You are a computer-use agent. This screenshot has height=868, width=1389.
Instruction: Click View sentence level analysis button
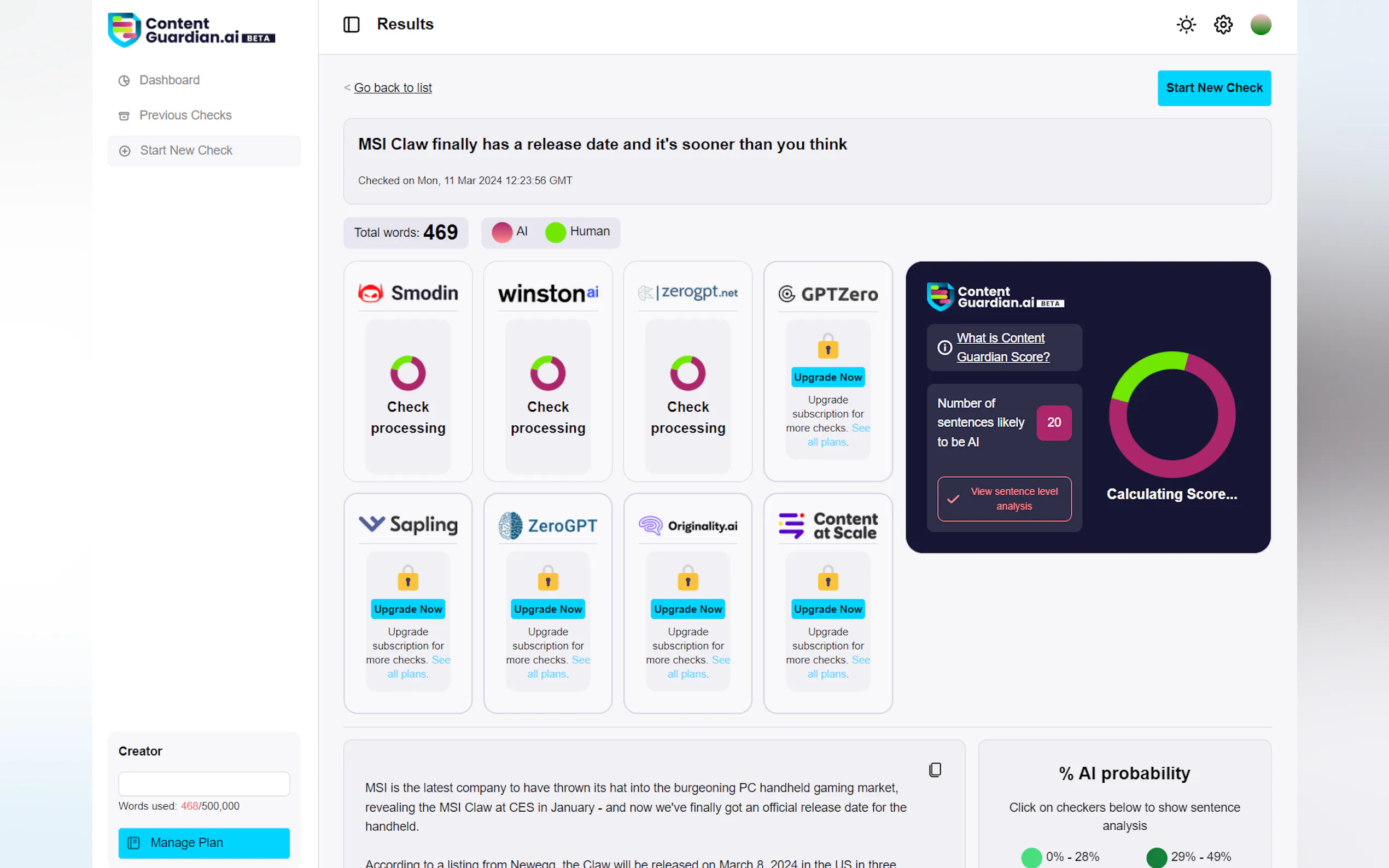(1003, 498)
